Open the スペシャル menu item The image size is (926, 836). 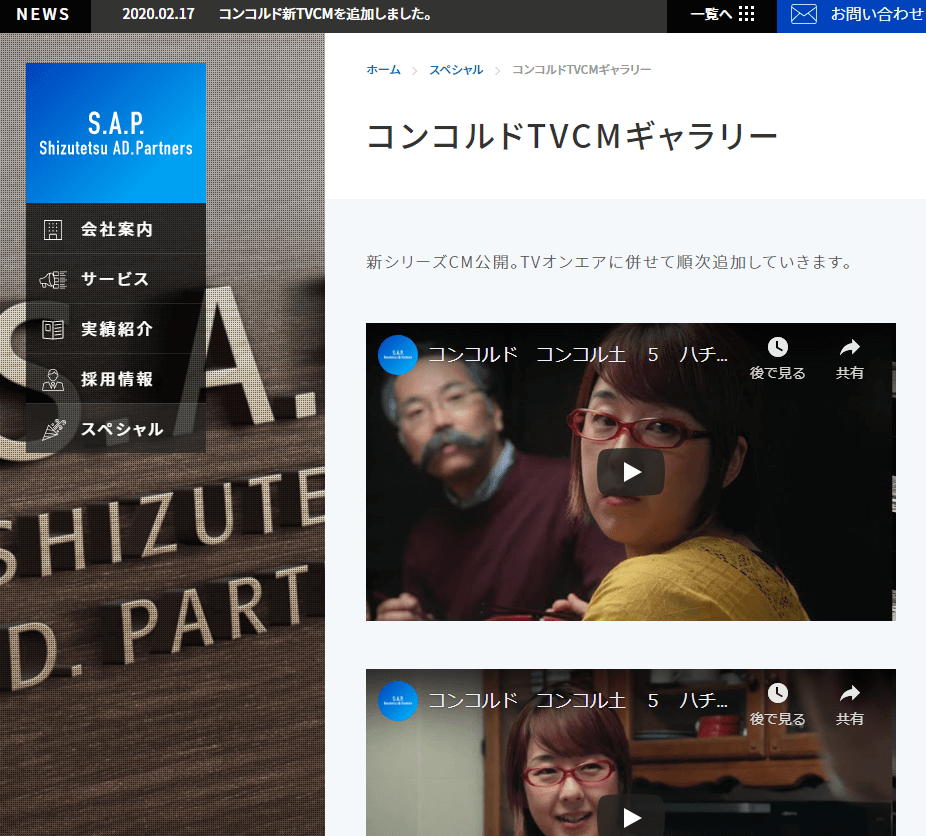click(x=116, y=429)
